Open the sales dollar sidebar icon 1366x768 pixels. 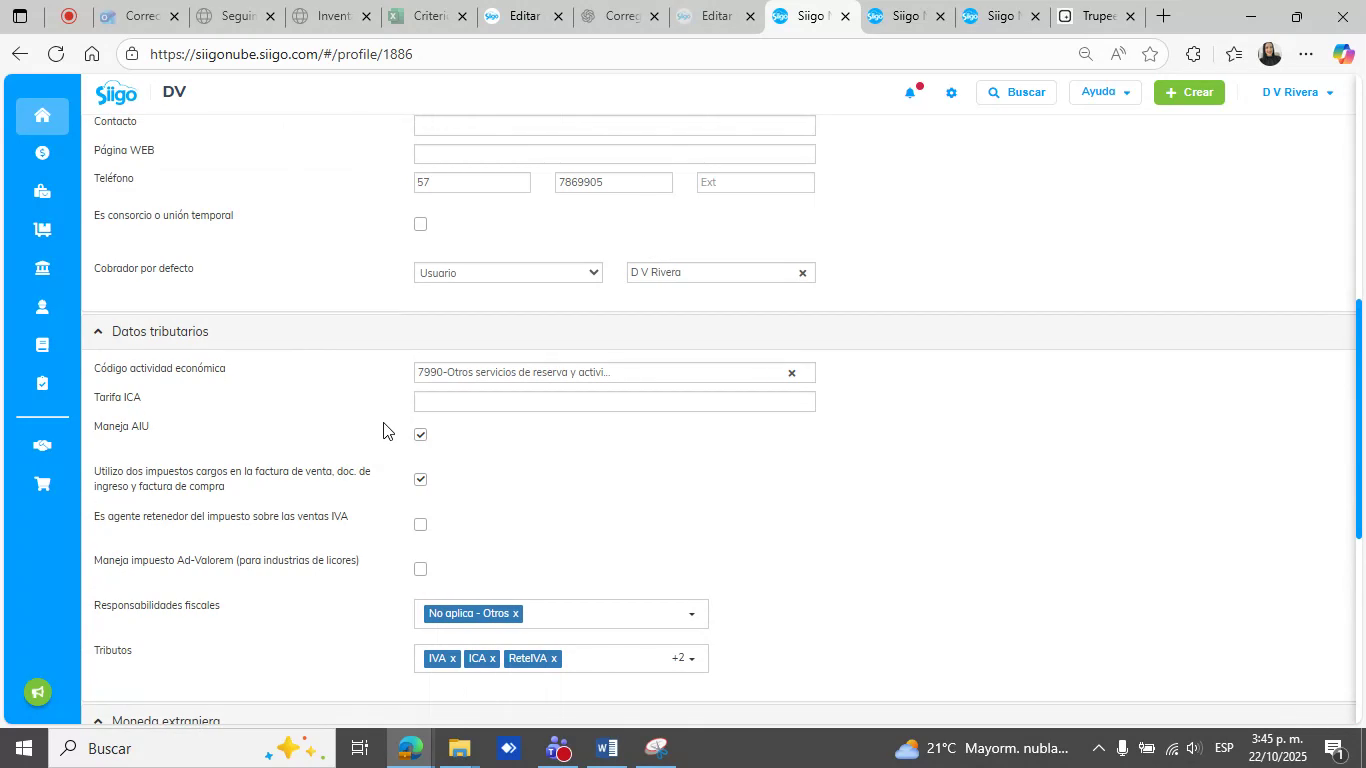click(42, 153)
